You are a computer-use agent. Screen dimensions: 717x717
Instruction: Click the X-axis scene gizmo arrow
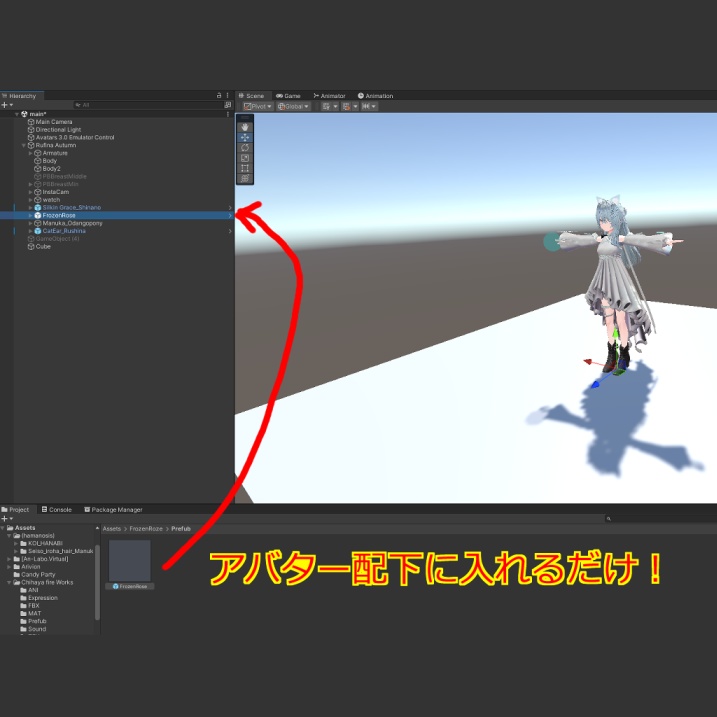[589, 363]
